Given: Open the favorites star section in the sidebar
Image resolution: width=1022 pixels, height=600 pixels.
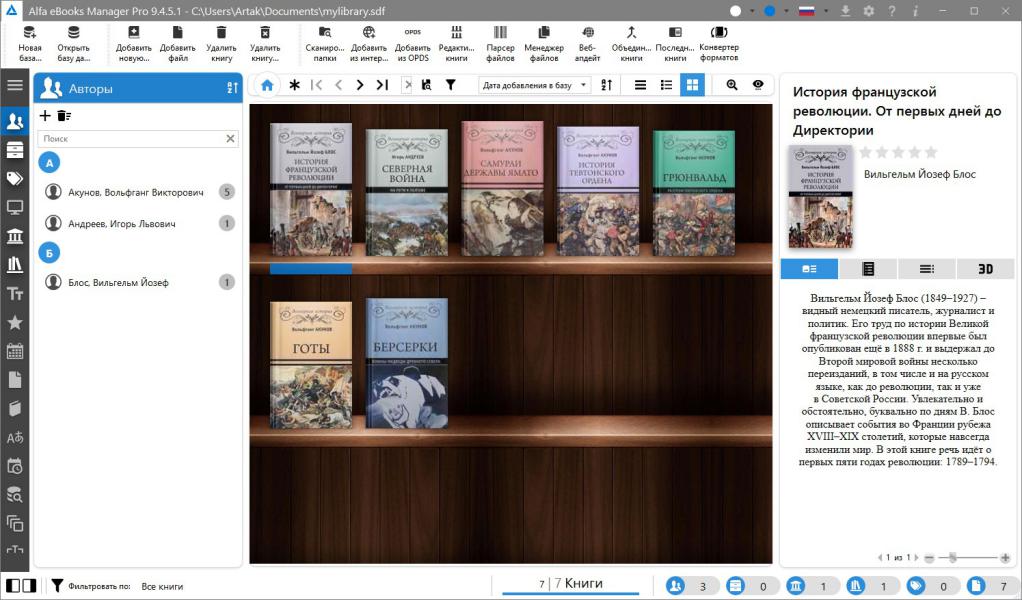Looking at the screenshot, I should (x=15, y=322).
